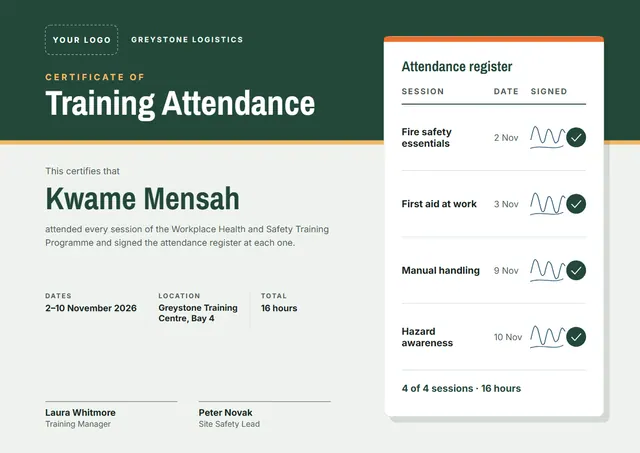Click the signature scribble in the 2 Nov row
The image size is (640, 453).
[x=547, y=137]
